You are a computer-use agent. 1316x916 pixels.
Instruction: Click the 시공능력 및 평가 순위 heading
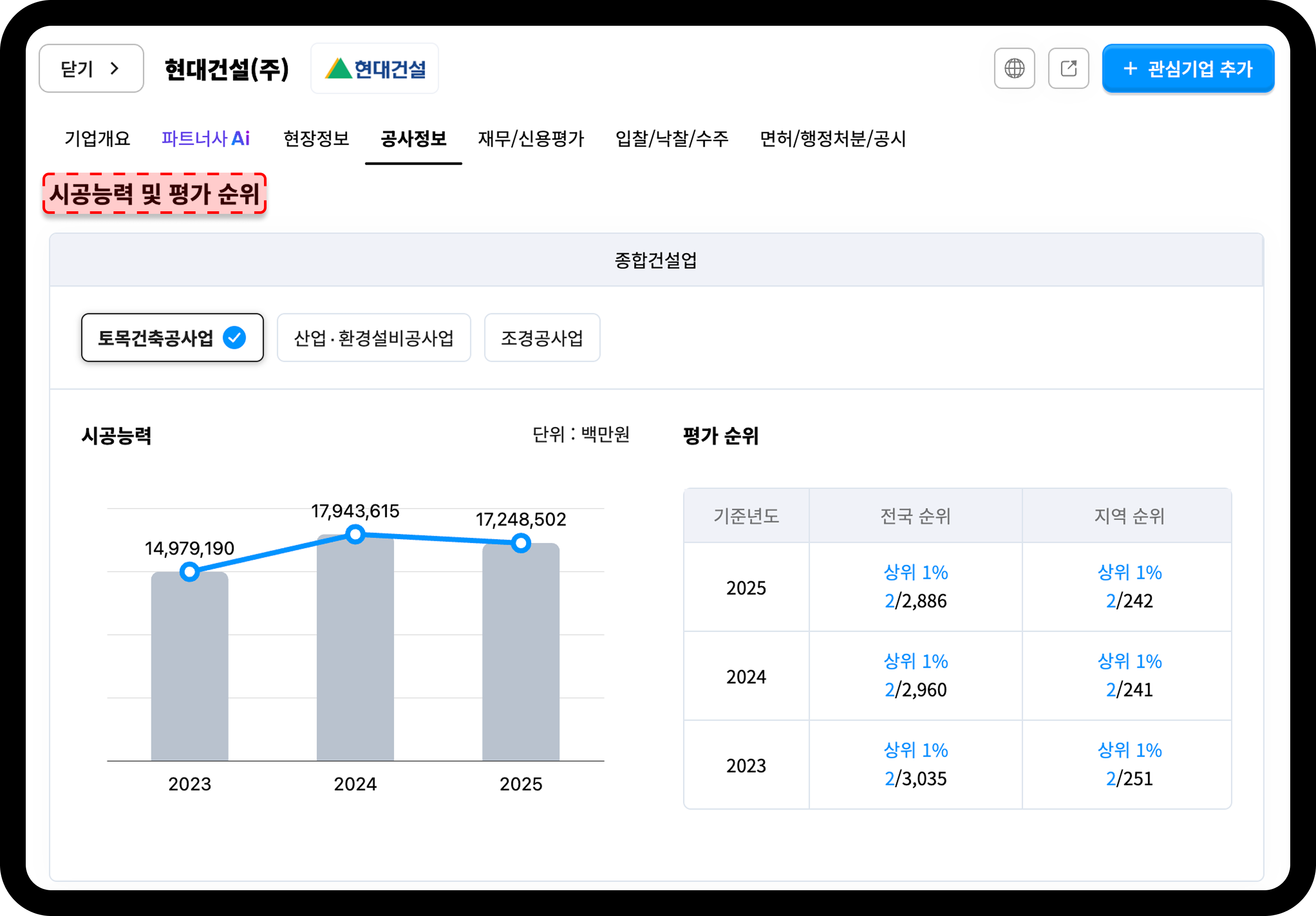(154, 193)
